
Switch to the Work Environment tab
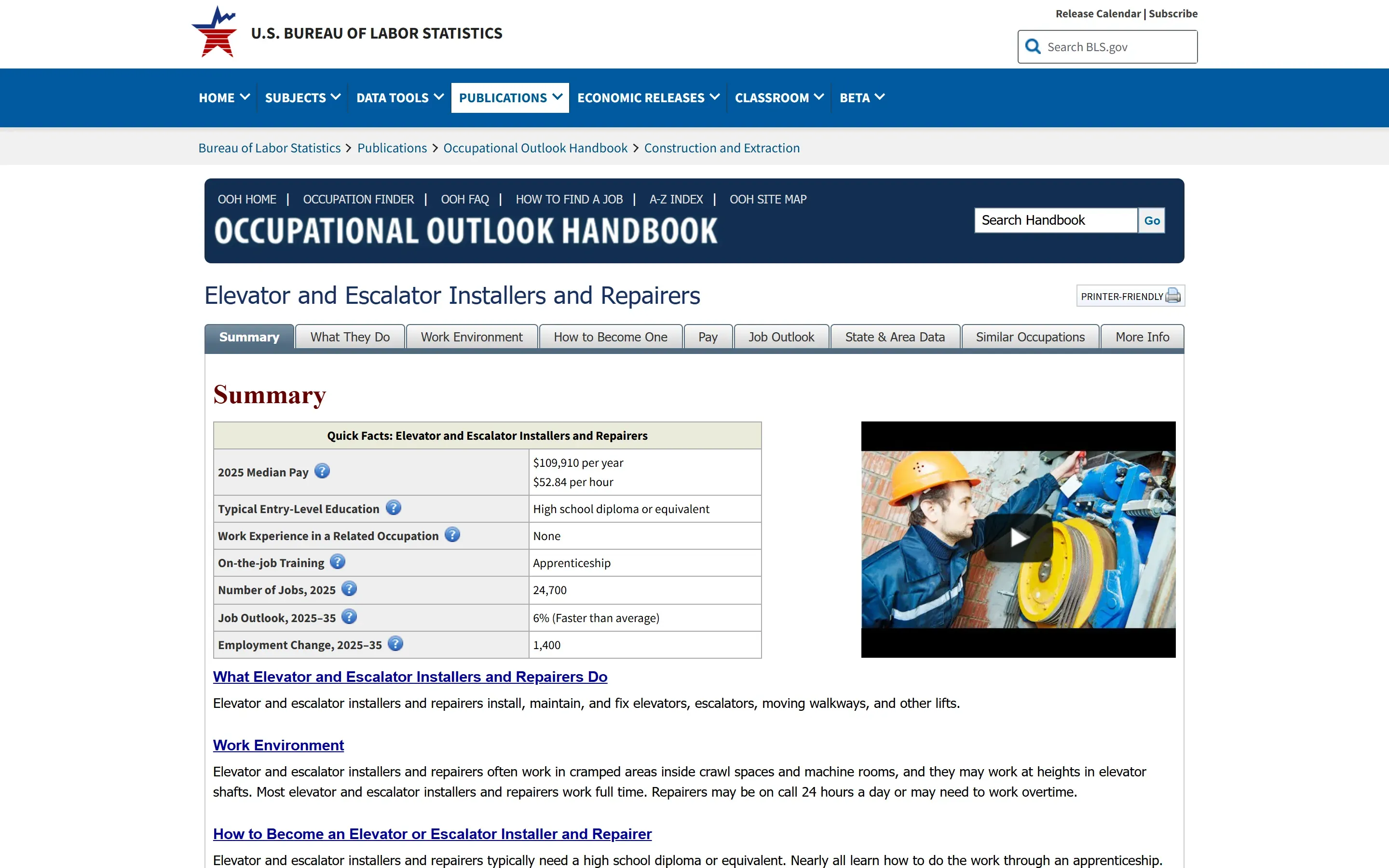472,337
